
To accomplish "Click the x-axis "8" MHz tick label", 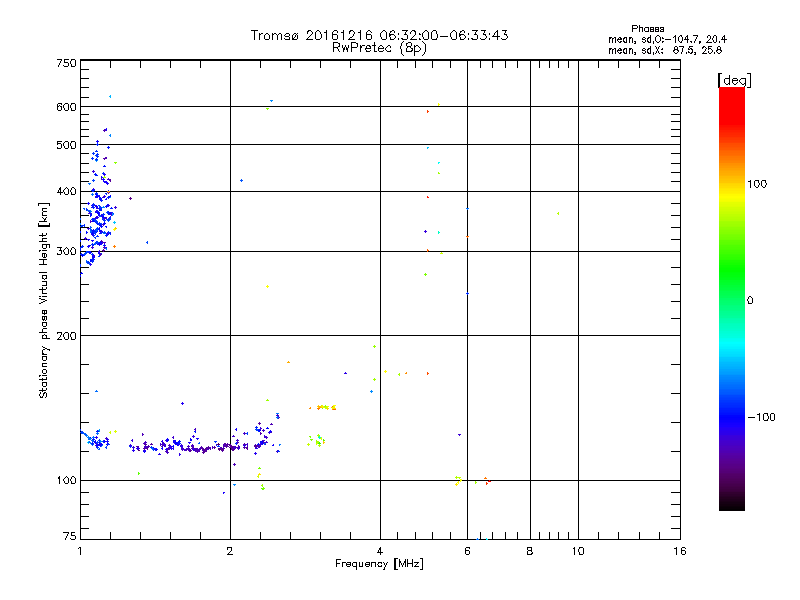I will pyautogui.click(x=530, y=551).
